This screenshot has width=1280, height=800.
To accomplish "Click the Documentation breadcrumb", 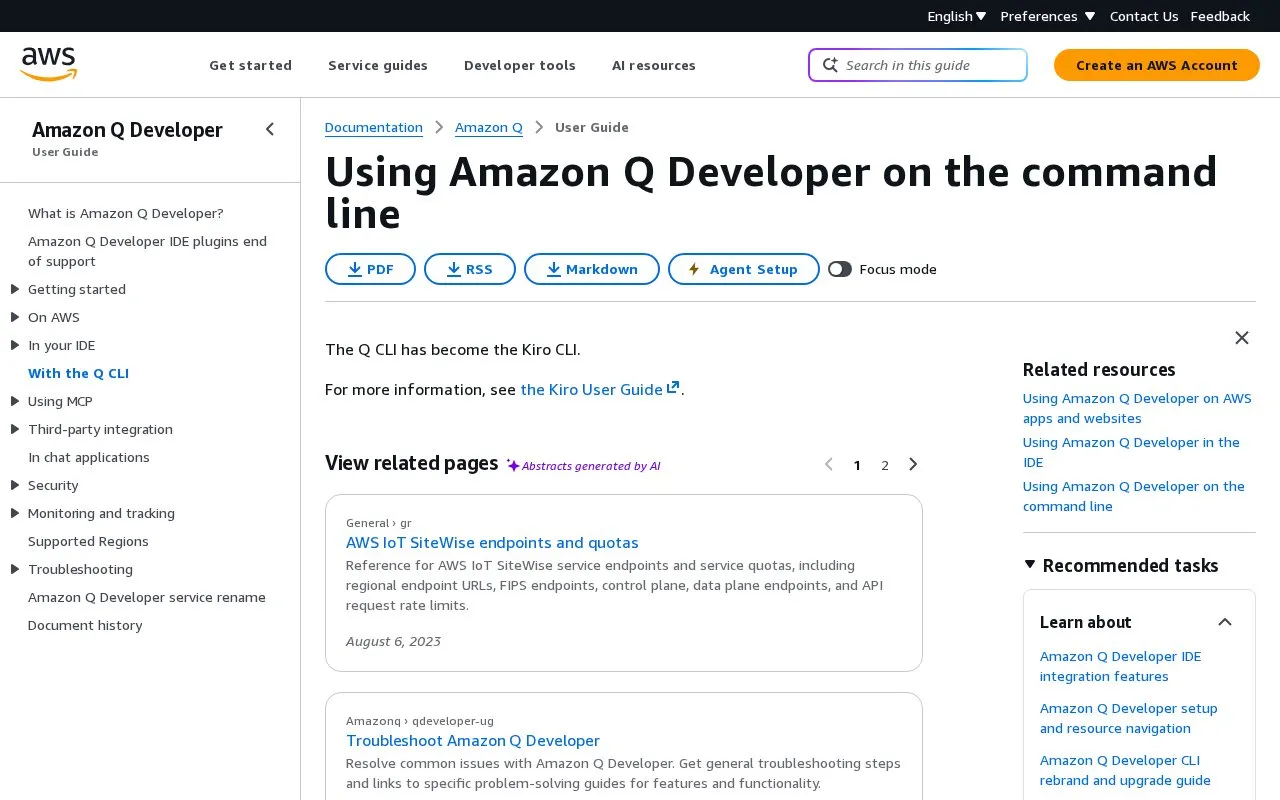I will [x=374, y=127].
